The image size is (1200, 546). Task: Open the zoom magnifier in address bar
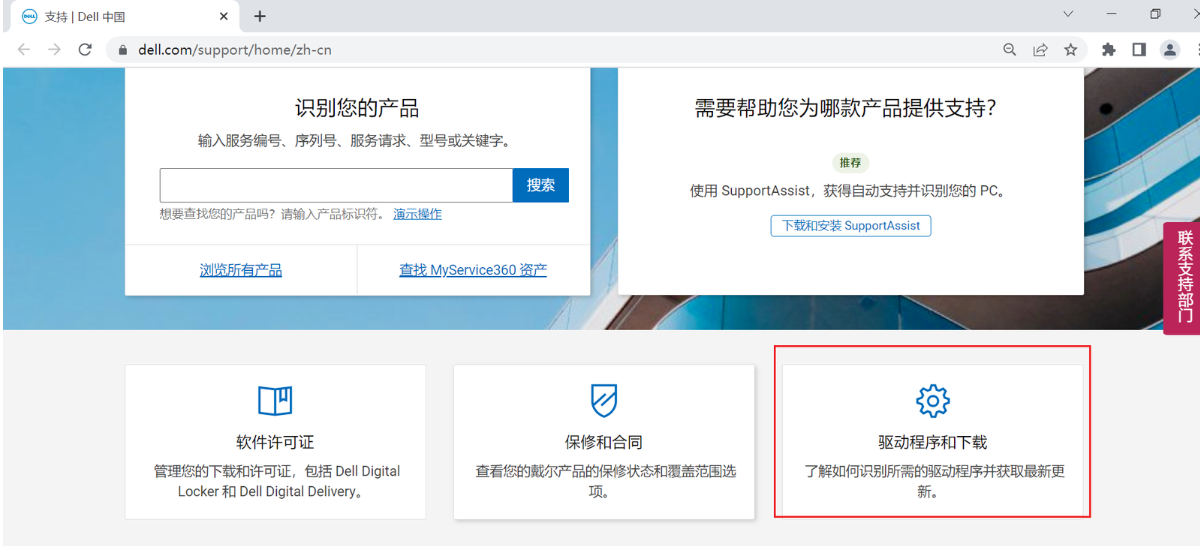tap(1010, 49)
